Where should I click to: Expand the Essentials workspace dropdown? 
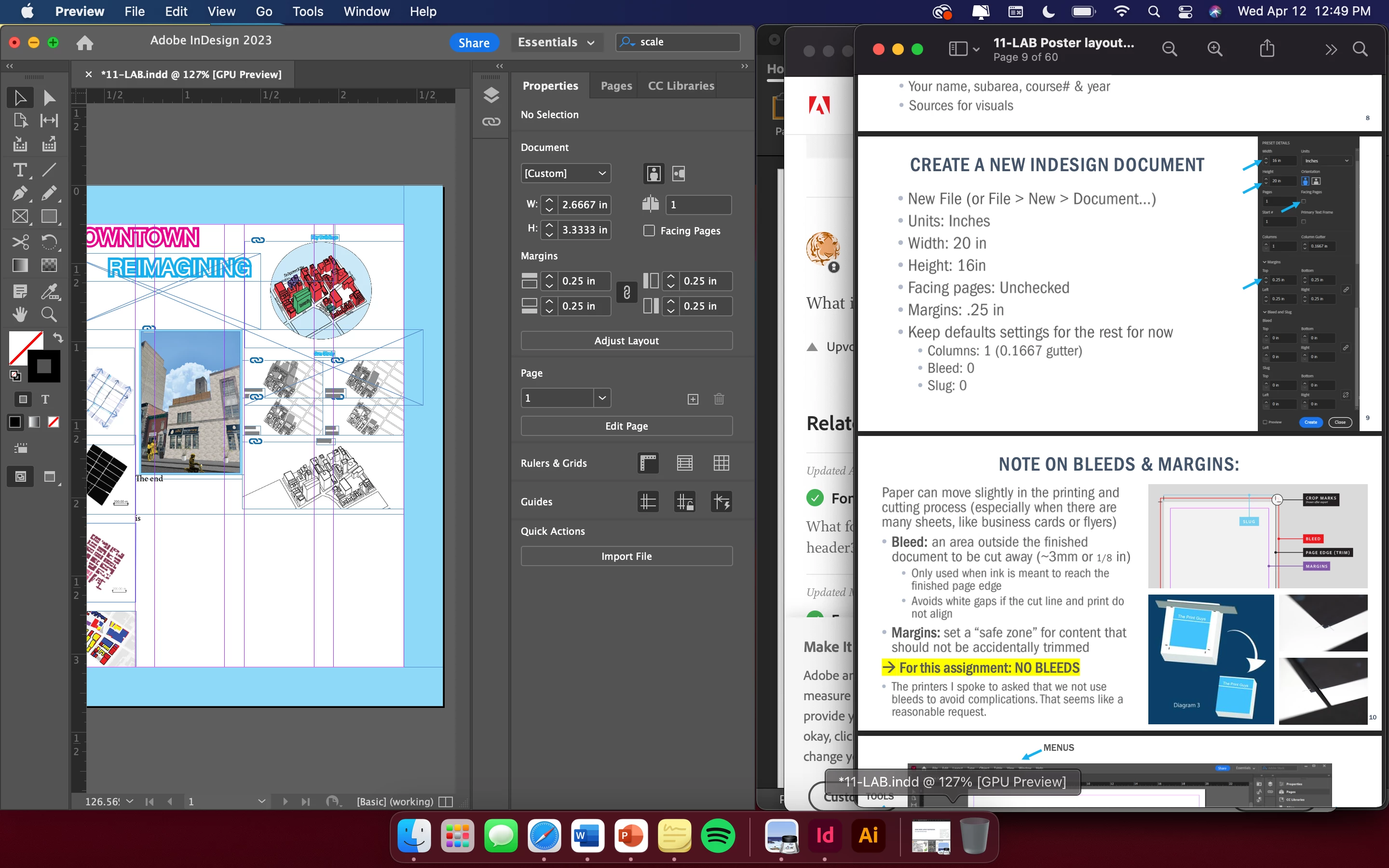coord(556,42)
